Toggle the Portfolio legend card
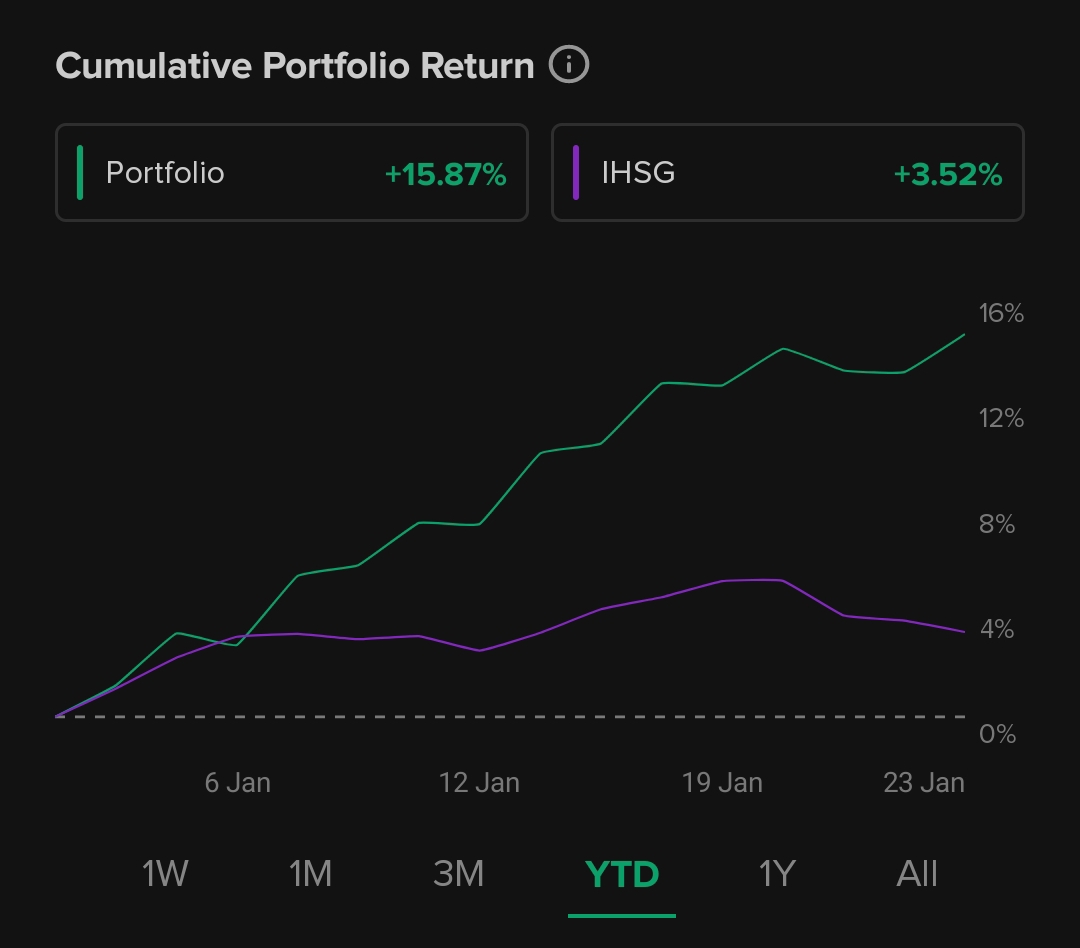Viewport: 1080px width, 948px height. click(x=291, y=173)
